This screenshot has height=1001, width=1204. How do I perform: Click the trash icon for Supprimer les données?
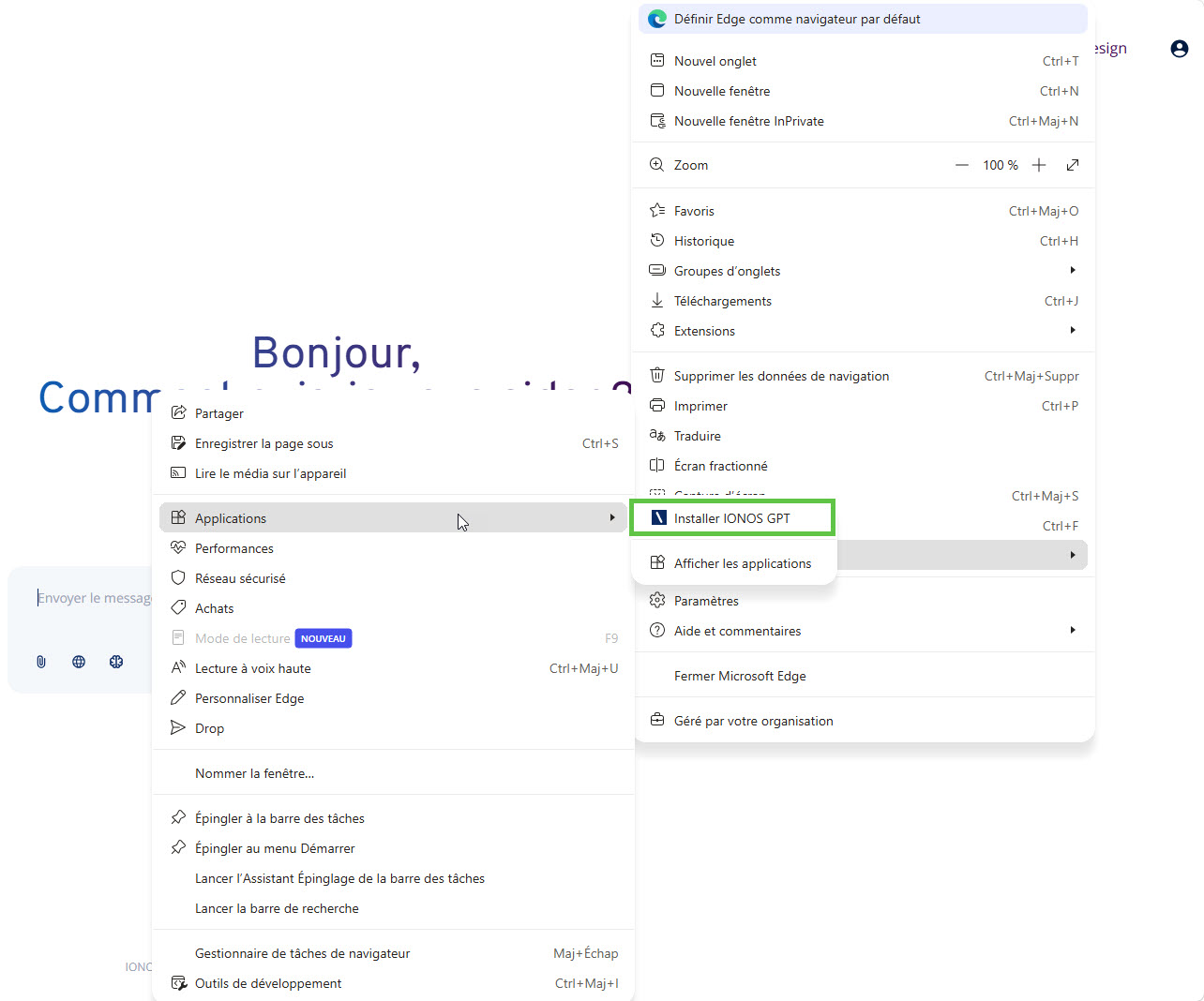point(657,376)
